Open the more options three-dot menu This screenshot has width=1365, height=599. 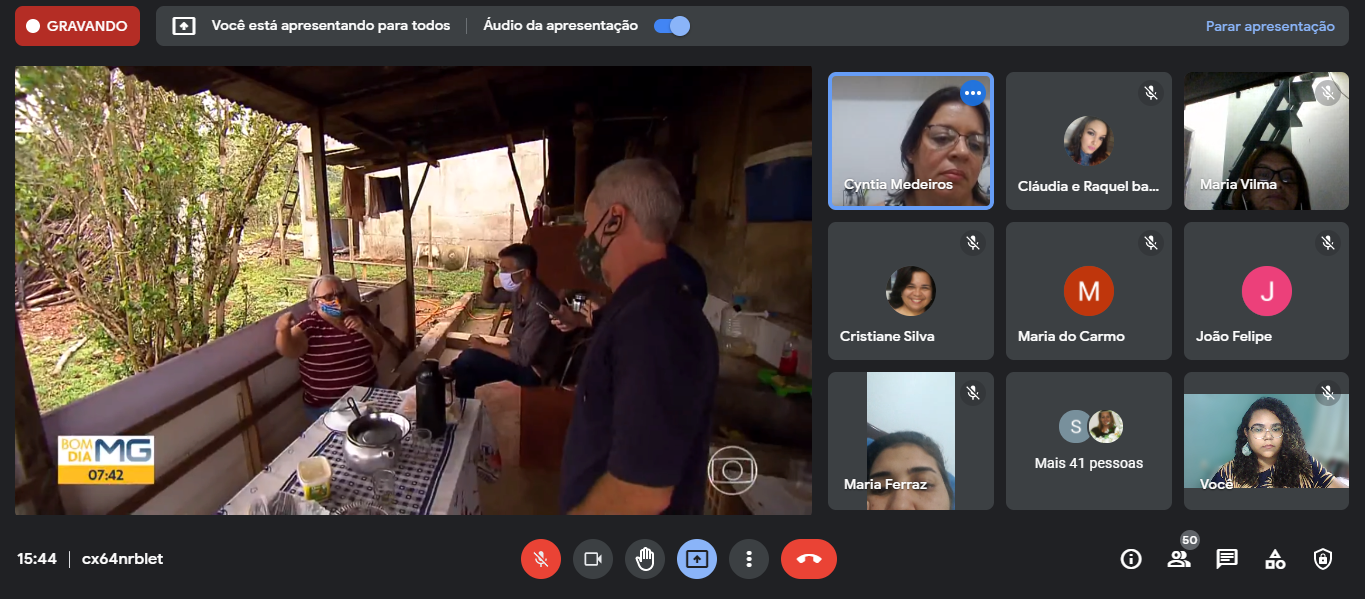(749, 559)
